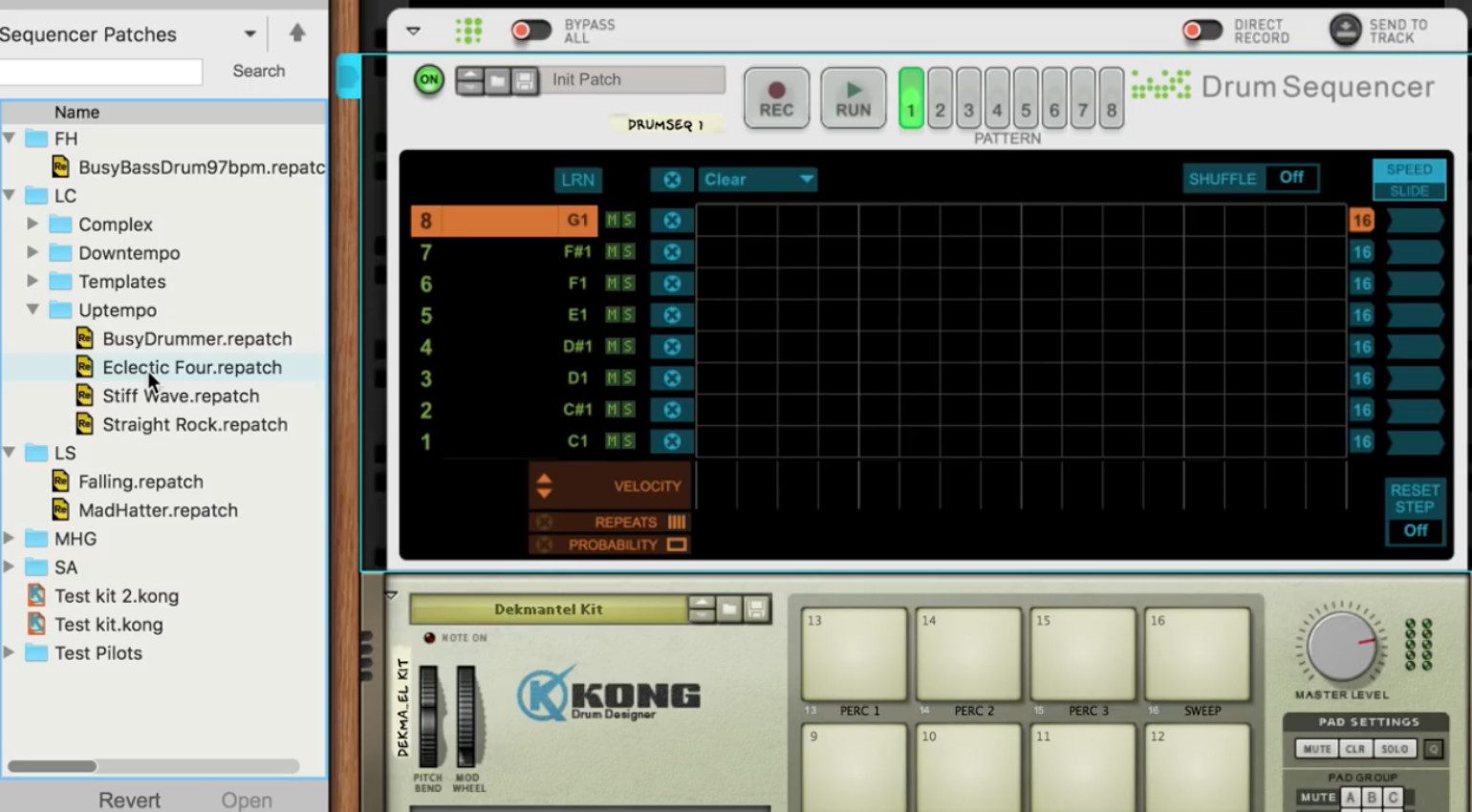
Task: Clear lane 3 D1 with its X icon
Action: 672,378
